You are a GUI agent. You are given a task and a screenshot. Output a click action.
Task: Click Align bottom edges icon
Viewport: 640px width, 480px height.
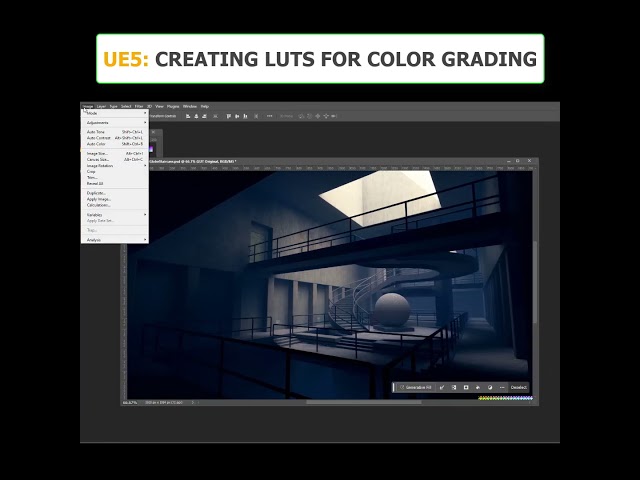[x=245, y=116]
